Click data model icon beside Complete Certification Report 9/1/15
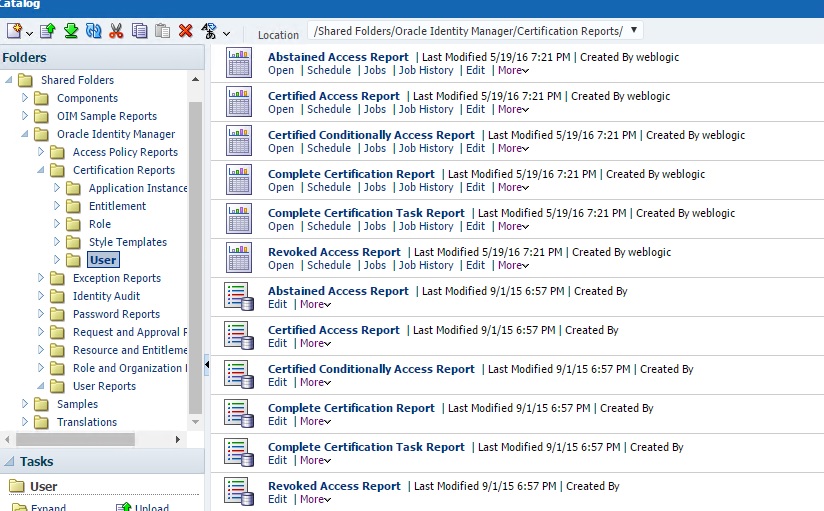 [x=239, y=413]
